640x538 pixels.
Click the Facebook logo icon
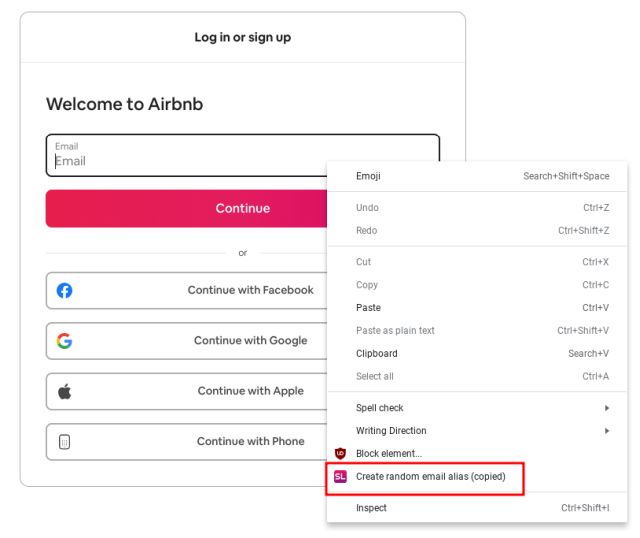(x=64, y=290)
